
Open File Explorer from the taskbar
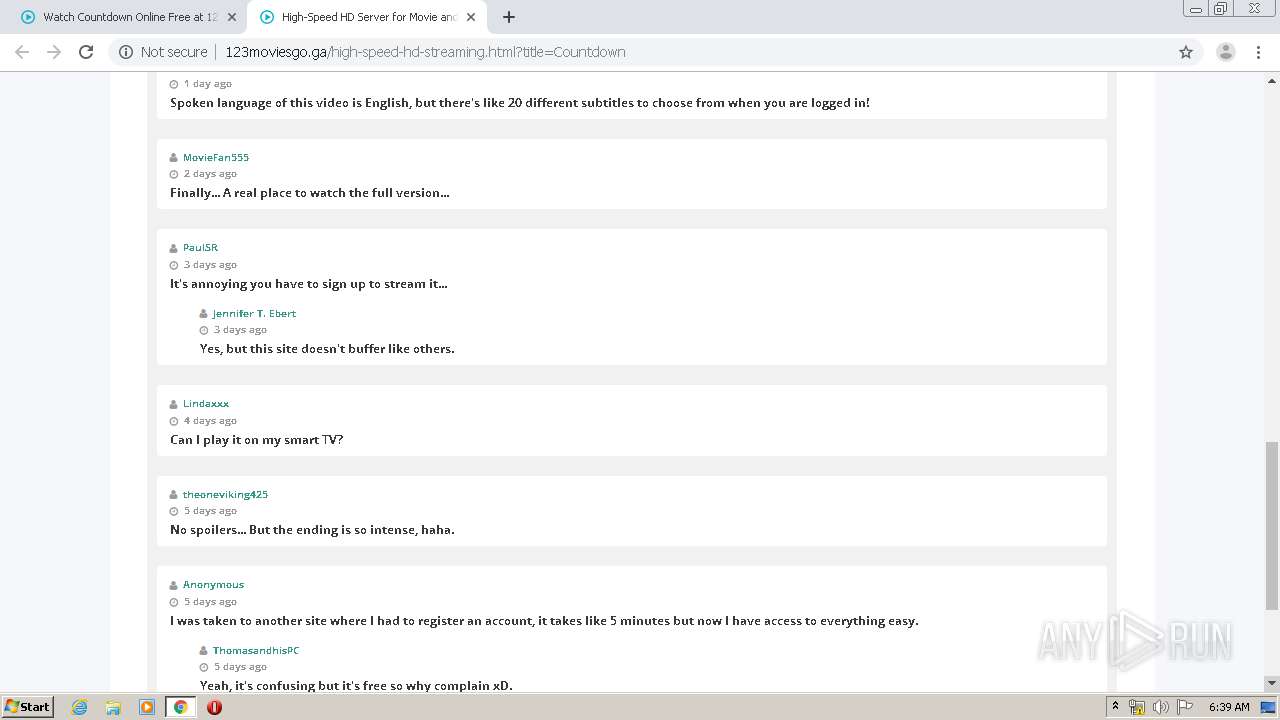pos(113,707)
